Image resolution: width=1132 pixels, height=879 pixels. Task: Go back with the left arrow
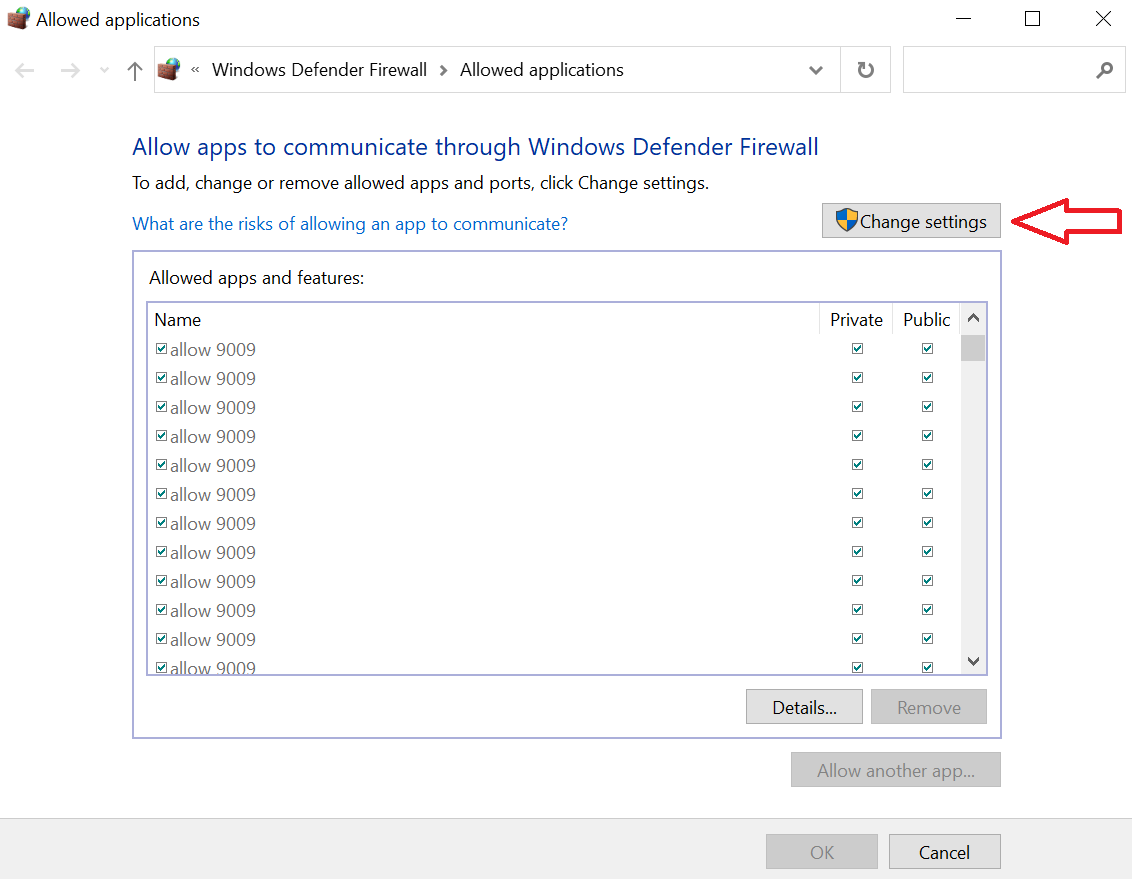tap(25, 70)
